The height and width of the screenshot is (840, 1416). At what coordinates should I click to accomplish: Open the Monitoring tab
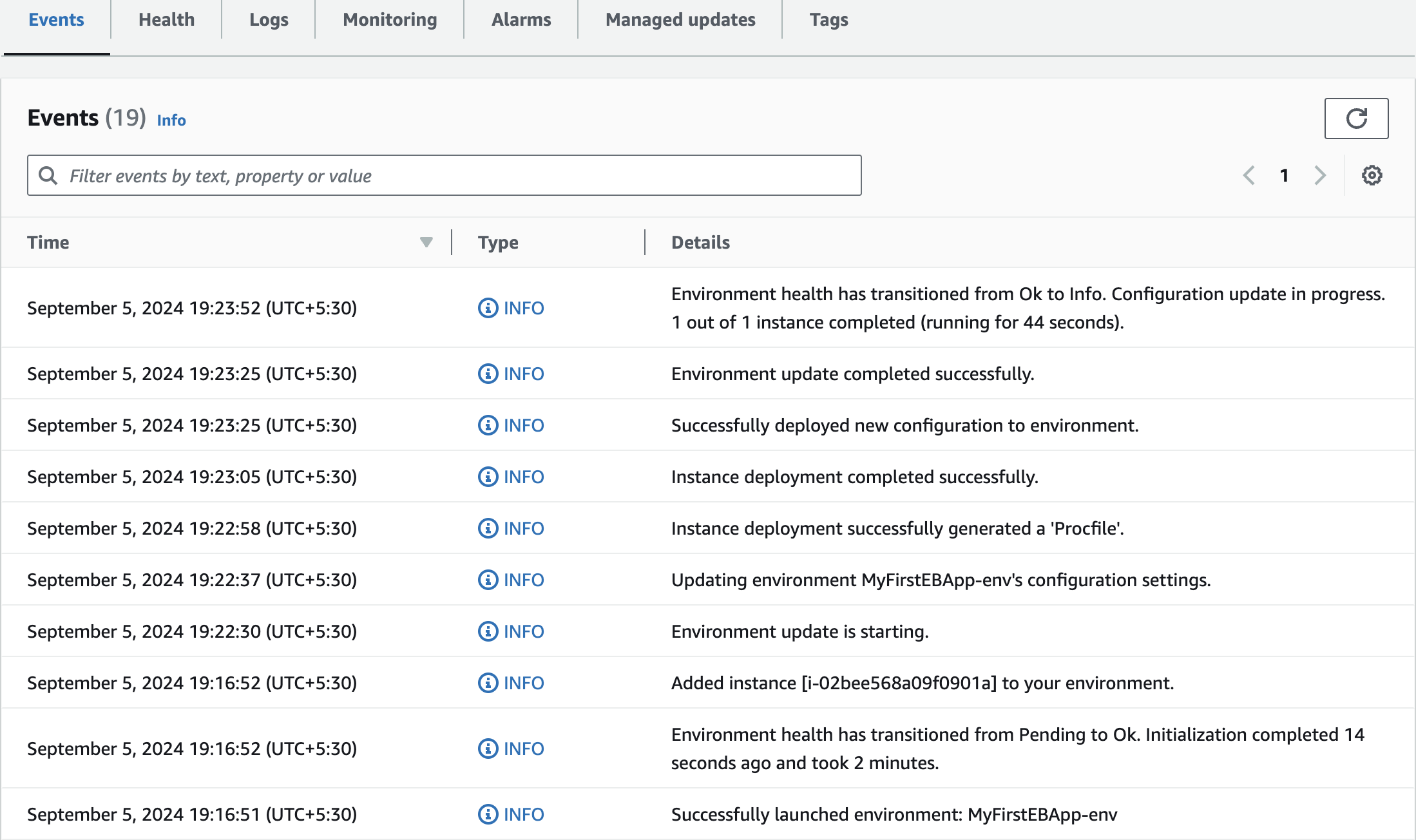tap(390, 20)
